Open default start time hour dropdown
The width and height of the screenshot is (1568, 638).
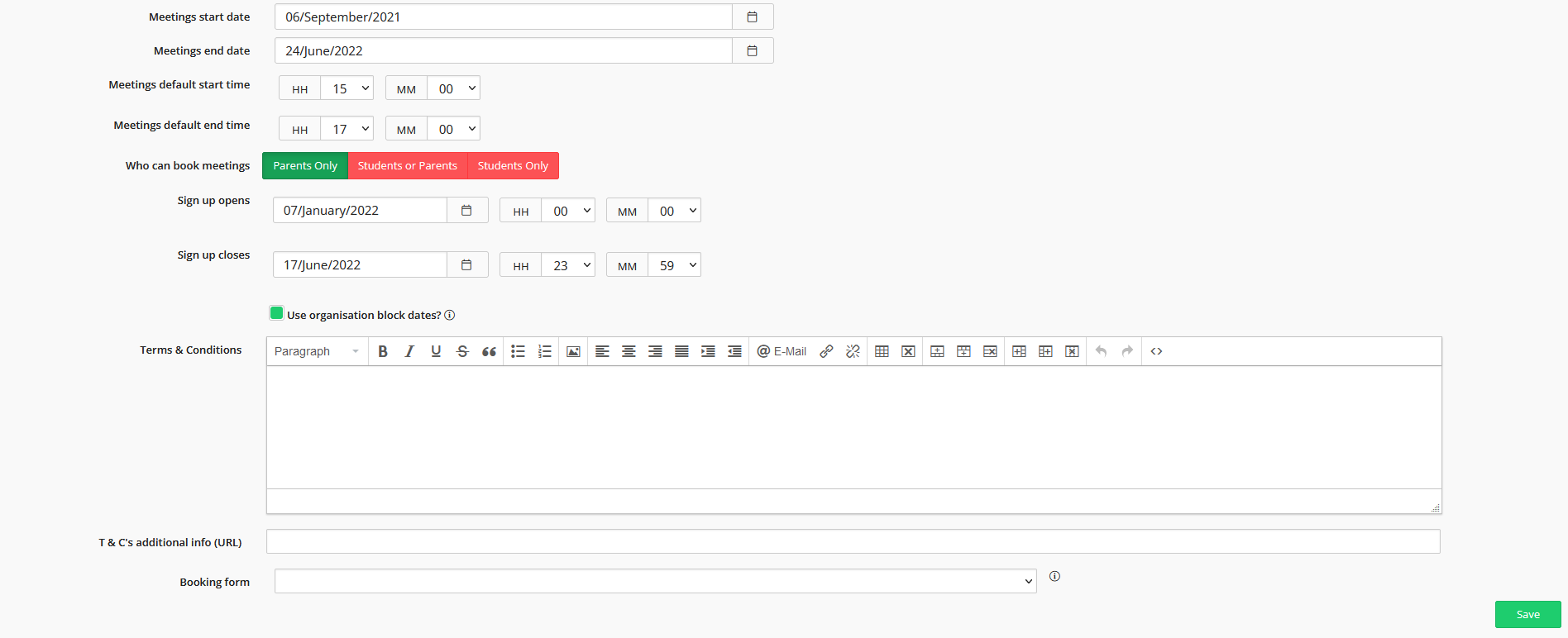[x=347, y=88]
